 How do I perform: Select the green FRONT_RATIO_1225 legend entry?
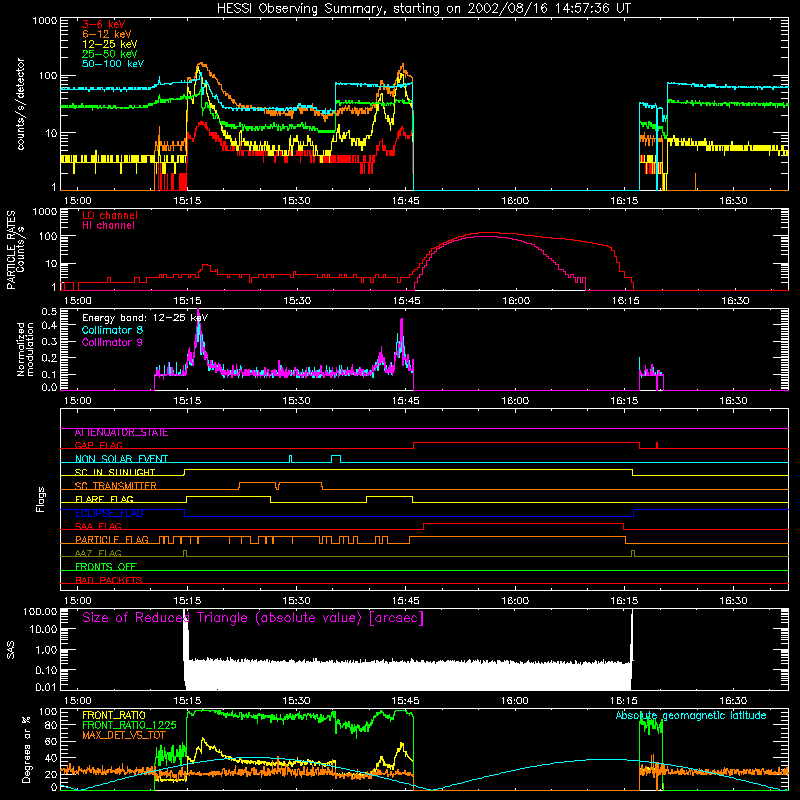pyautogui.click(x=129, y=725)
